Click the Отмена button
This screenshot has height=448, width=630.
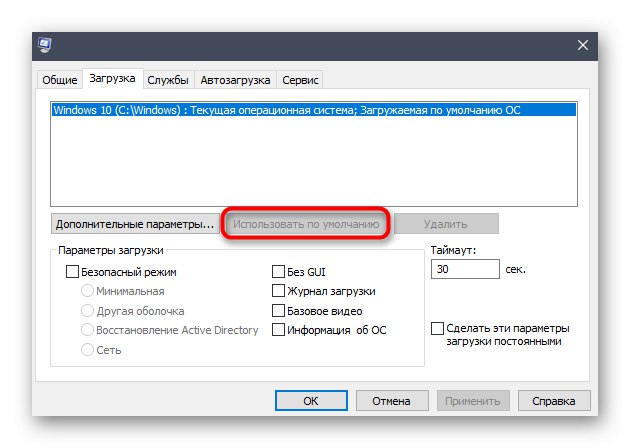click(392, 401)
